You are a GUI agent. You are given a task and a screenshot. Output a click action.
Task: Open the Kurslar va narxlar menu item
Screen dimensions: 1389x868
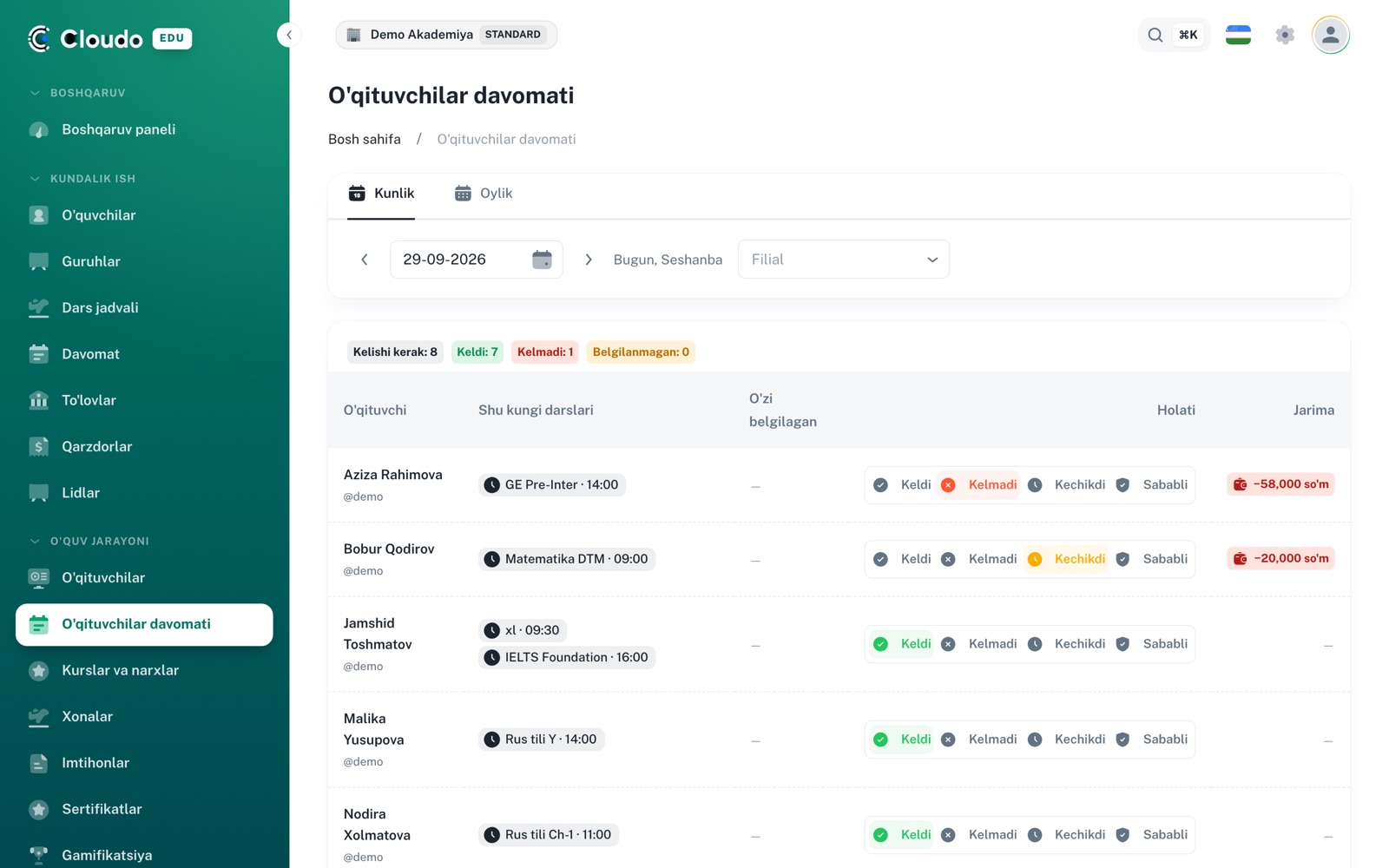click(x=144, y=670)
